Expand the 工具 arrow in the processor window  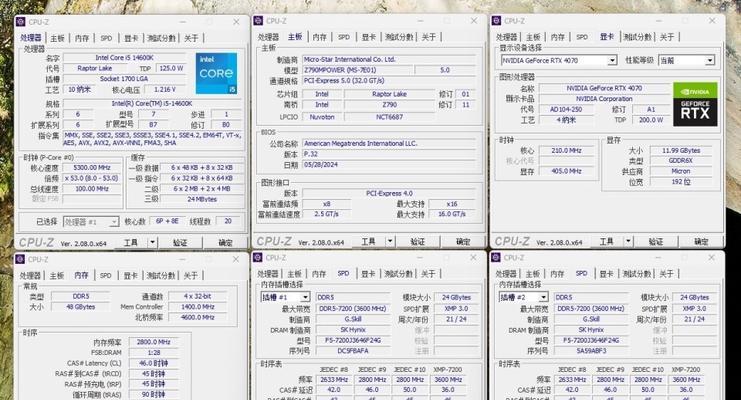tap(152, 243)
